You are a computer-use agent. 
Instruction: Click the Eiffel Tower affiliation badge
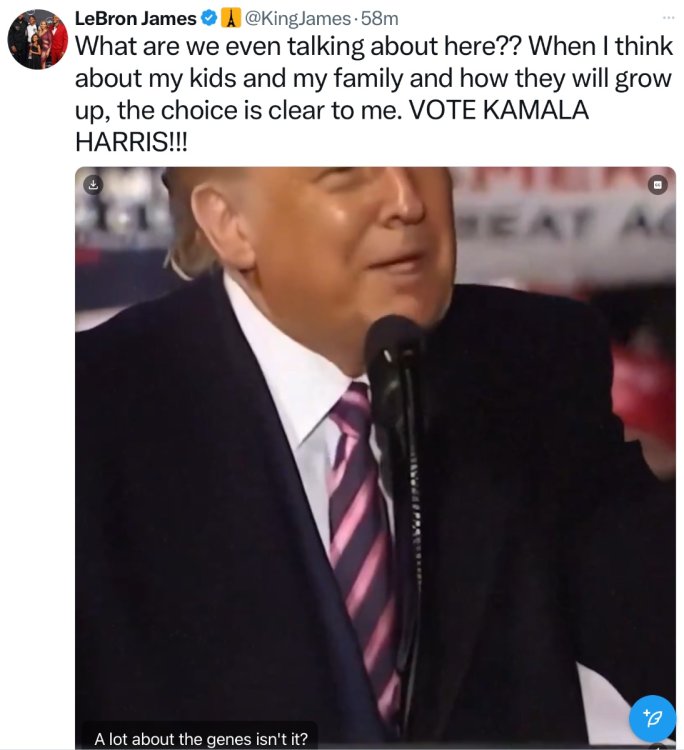click(x=231, y=19)
